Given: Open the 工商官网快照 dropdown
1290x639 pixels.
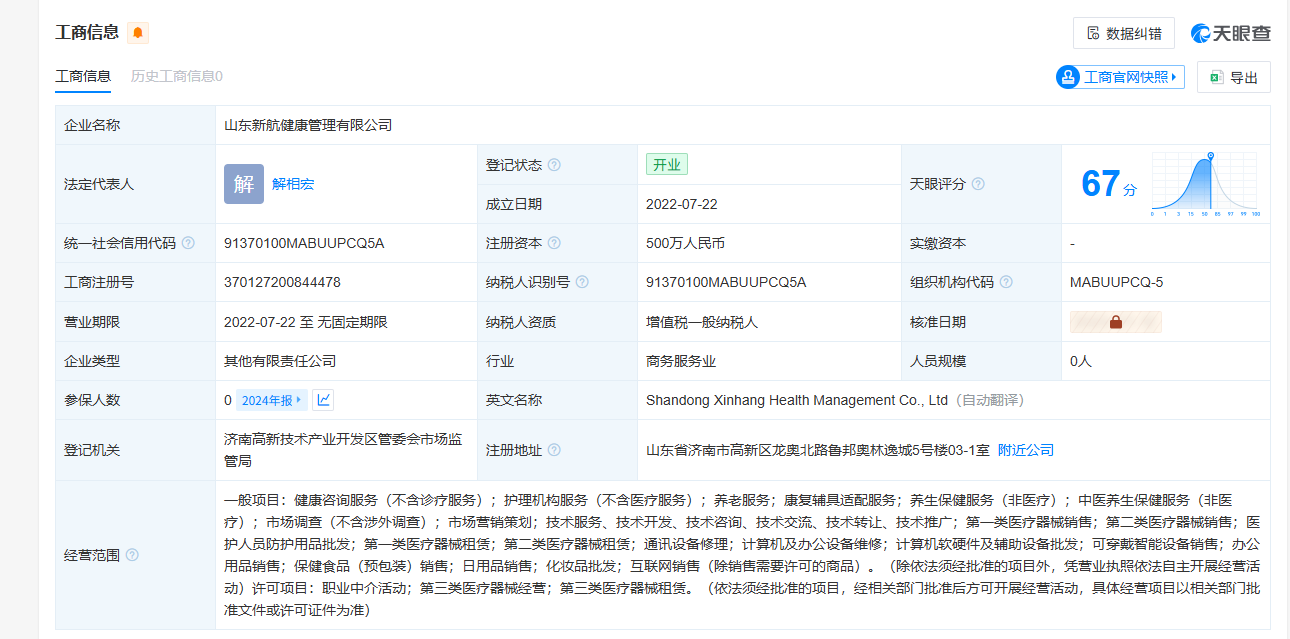Looking at the screenshot, I should (x=1120, y=77).
